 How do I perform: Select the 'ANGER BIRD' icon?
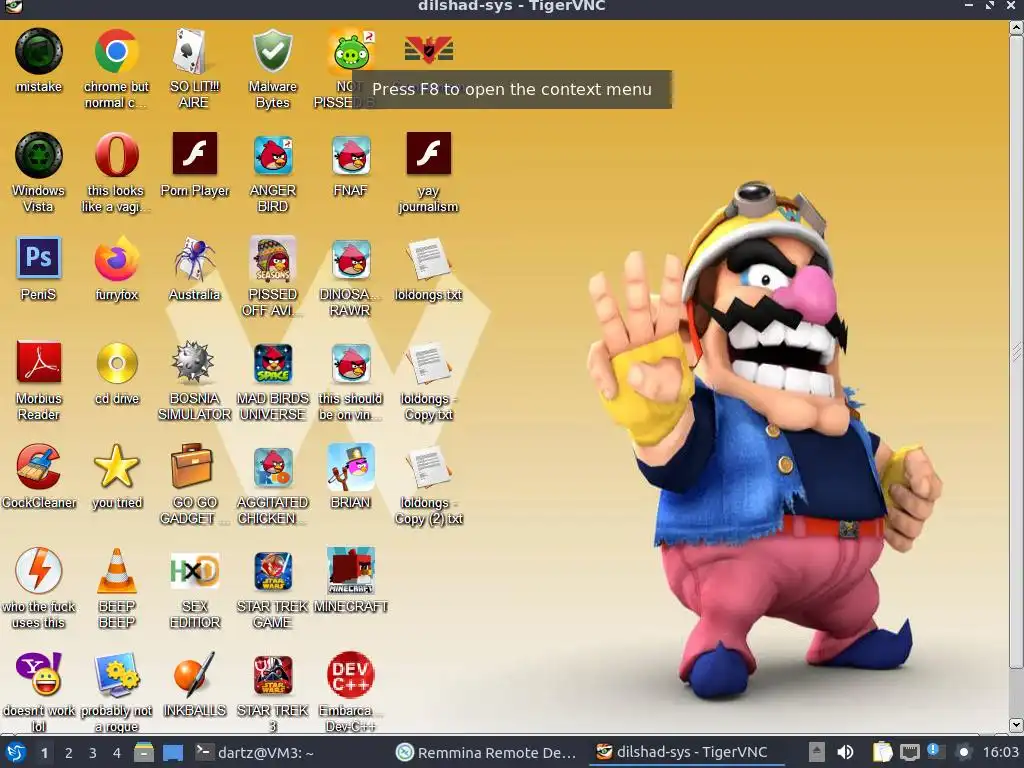click(272, 155)
